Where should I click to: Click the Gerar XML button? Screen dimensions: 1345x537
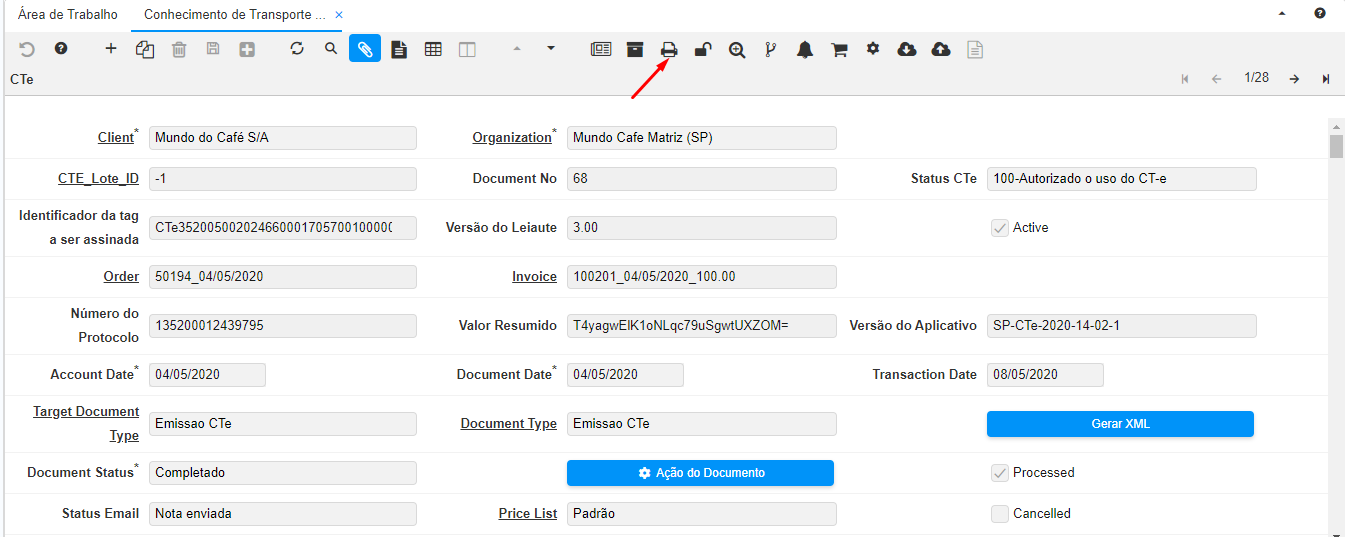coord(1120,424)
